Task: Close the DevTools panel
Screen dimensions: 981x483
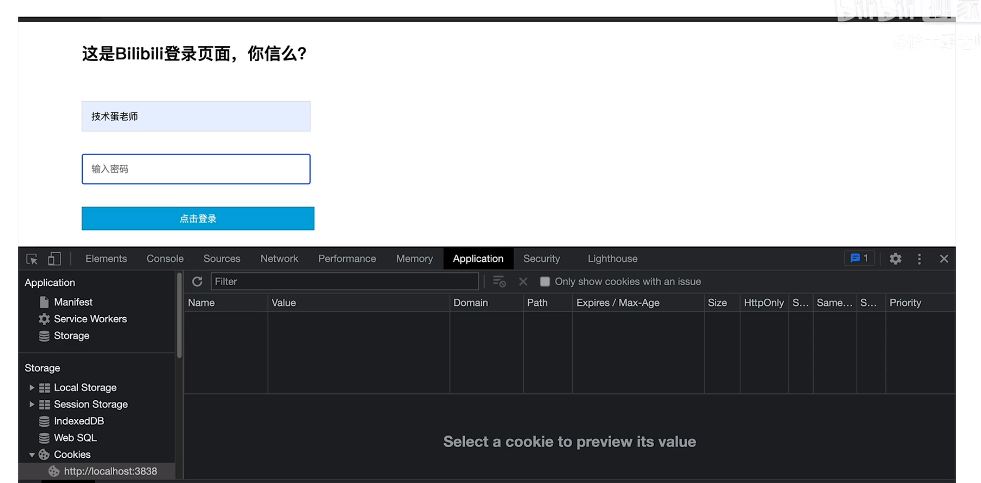Action: click(944, 258)
